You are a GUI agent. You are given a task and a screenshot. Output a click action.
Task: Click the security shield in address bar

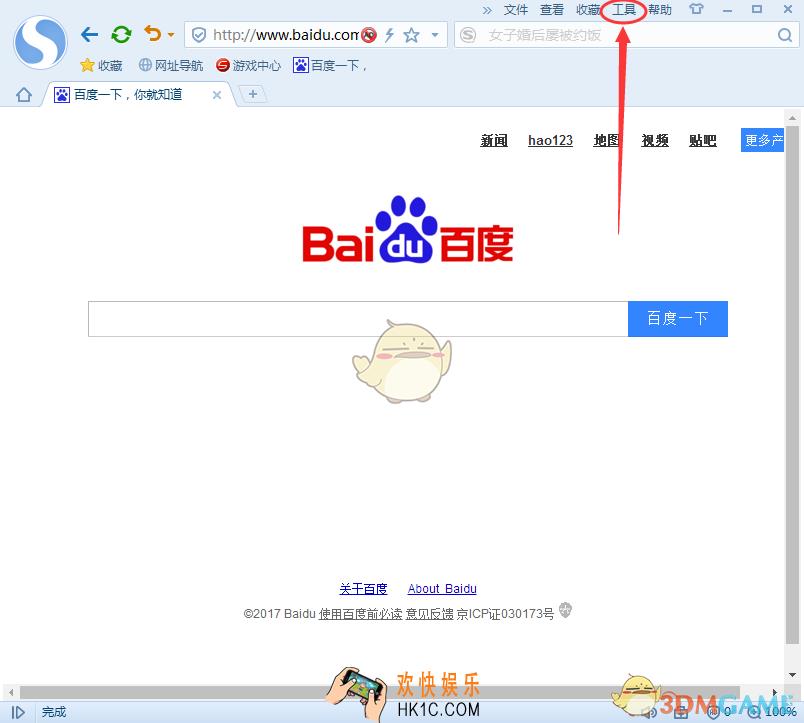pos(198,35)
